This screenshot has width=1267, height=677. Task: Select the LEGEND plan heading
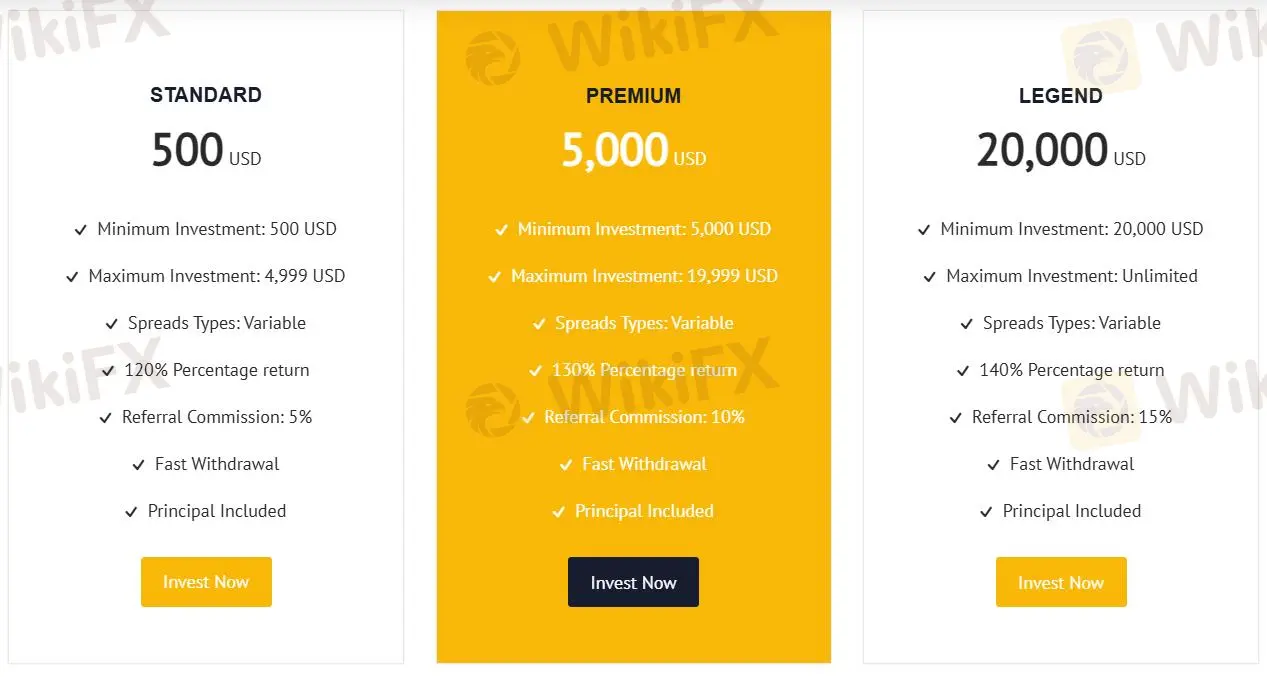pos(1061,96)
